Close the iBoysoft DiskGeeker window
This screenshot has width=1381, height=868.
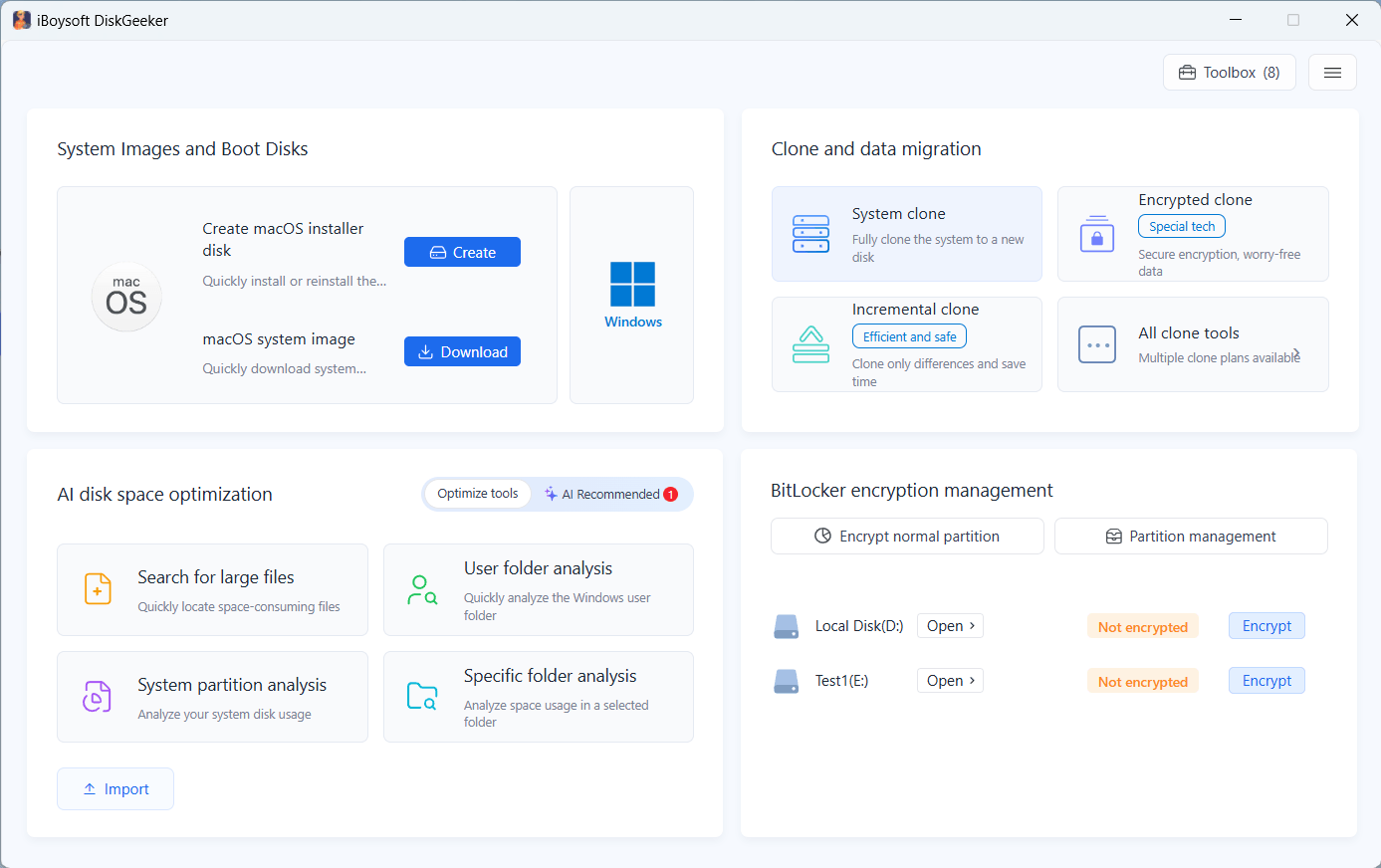point(1351,20)
